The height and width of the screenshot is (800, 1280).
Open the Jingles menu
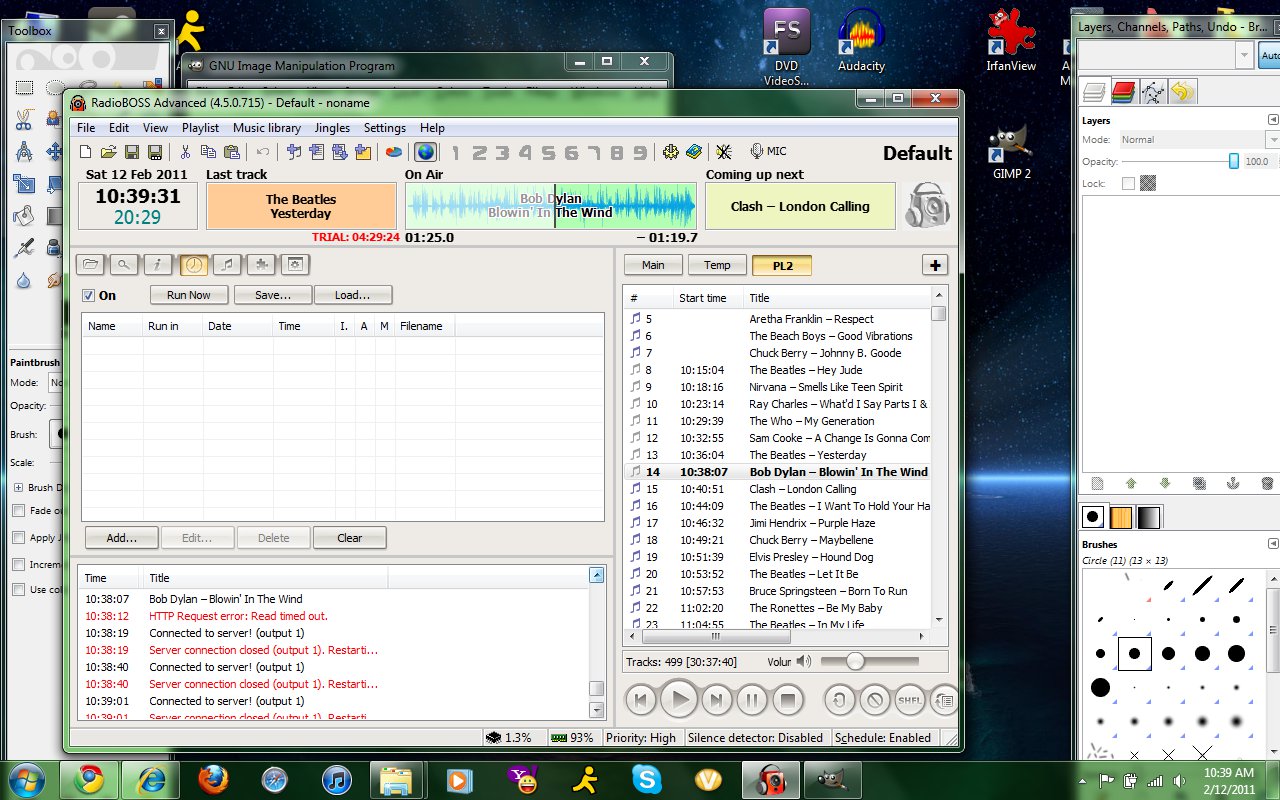coord(332,128)
